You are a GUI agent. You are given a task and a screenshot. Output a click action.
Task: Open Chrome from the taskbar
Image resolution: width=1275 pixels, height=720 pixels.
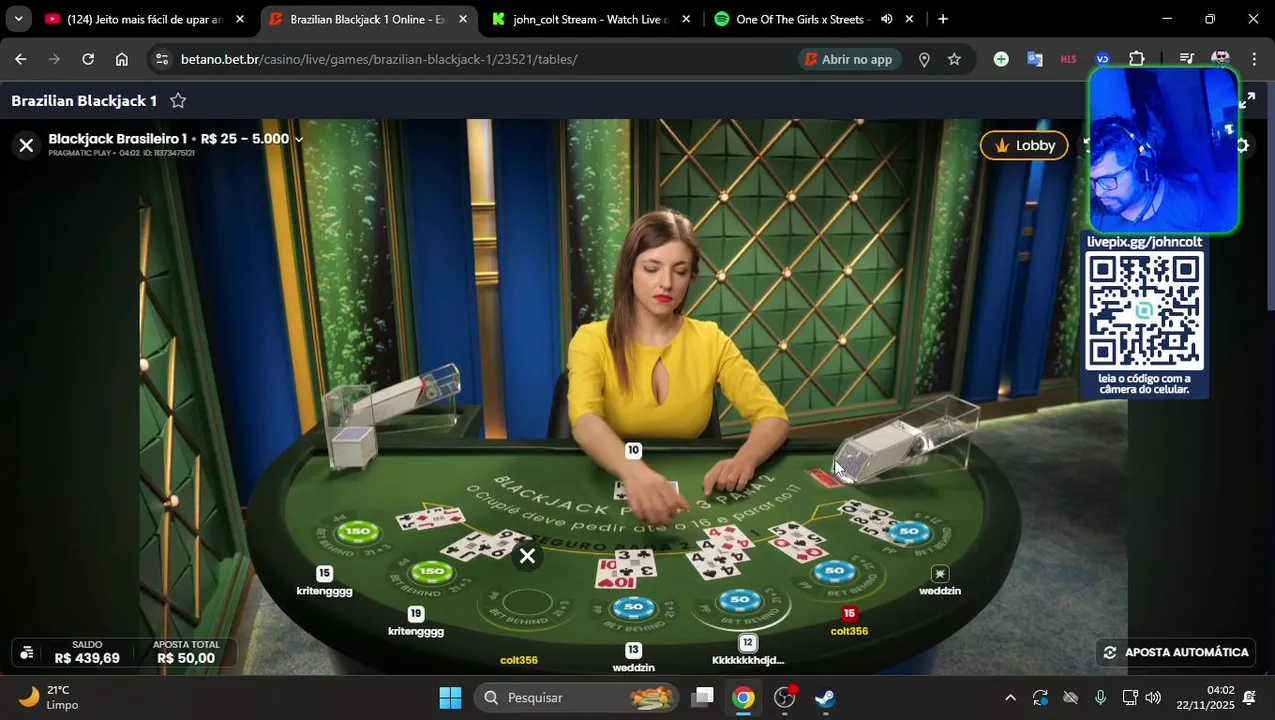coord(743,697)
